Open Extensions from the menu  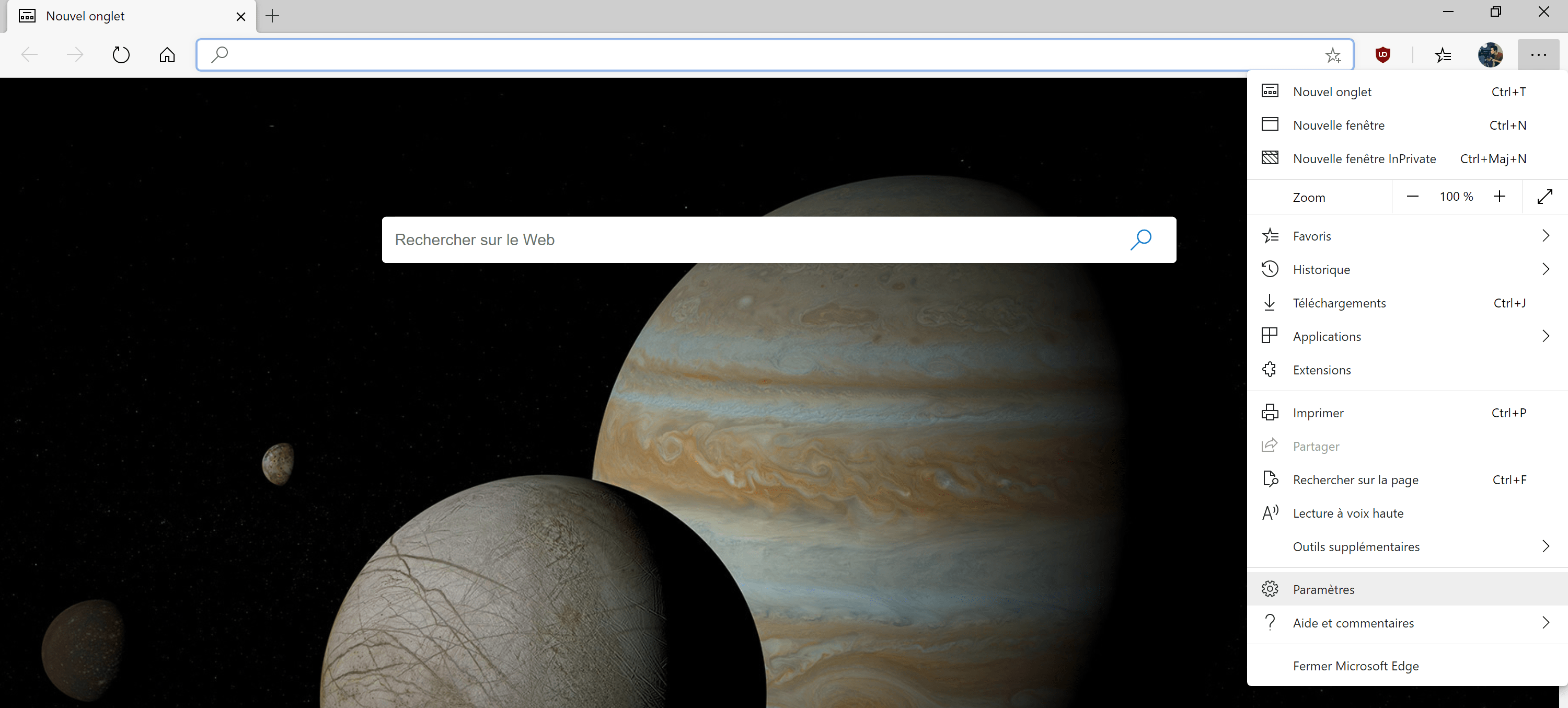(1408, 370)
